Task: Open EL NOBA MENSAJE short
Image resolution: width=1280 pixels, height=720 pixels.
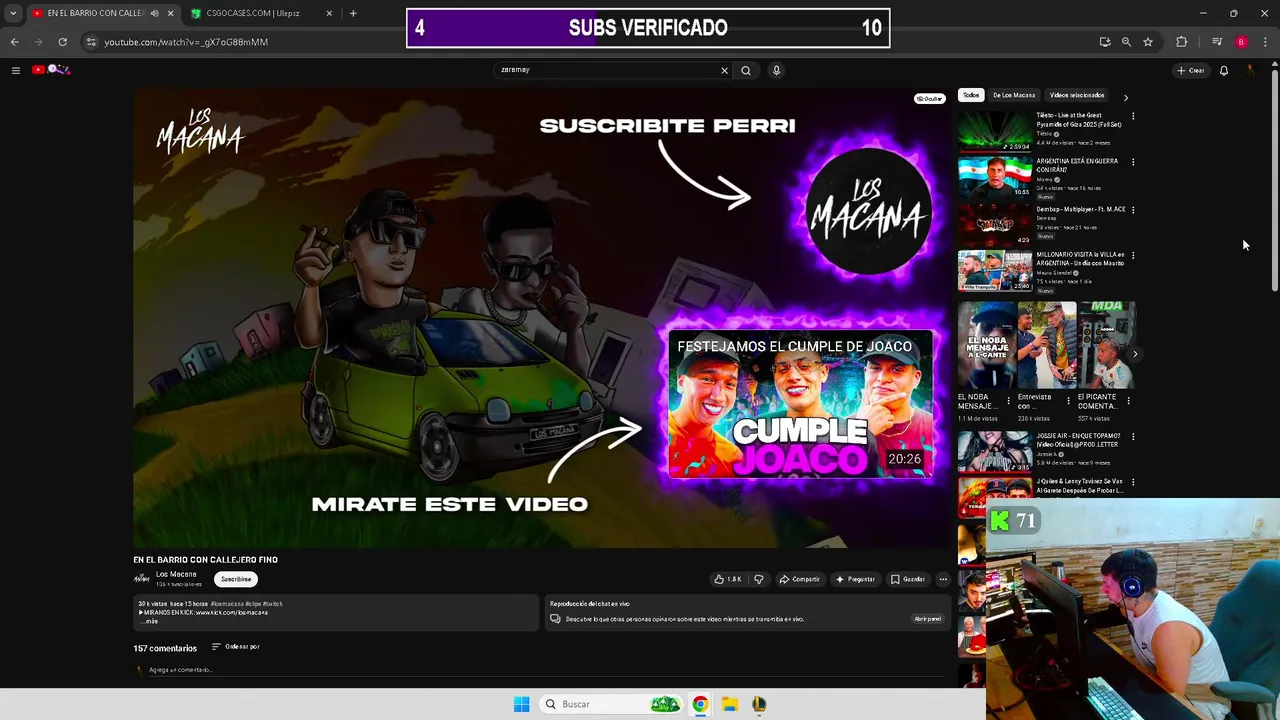Action: click(x=987, y=345)
